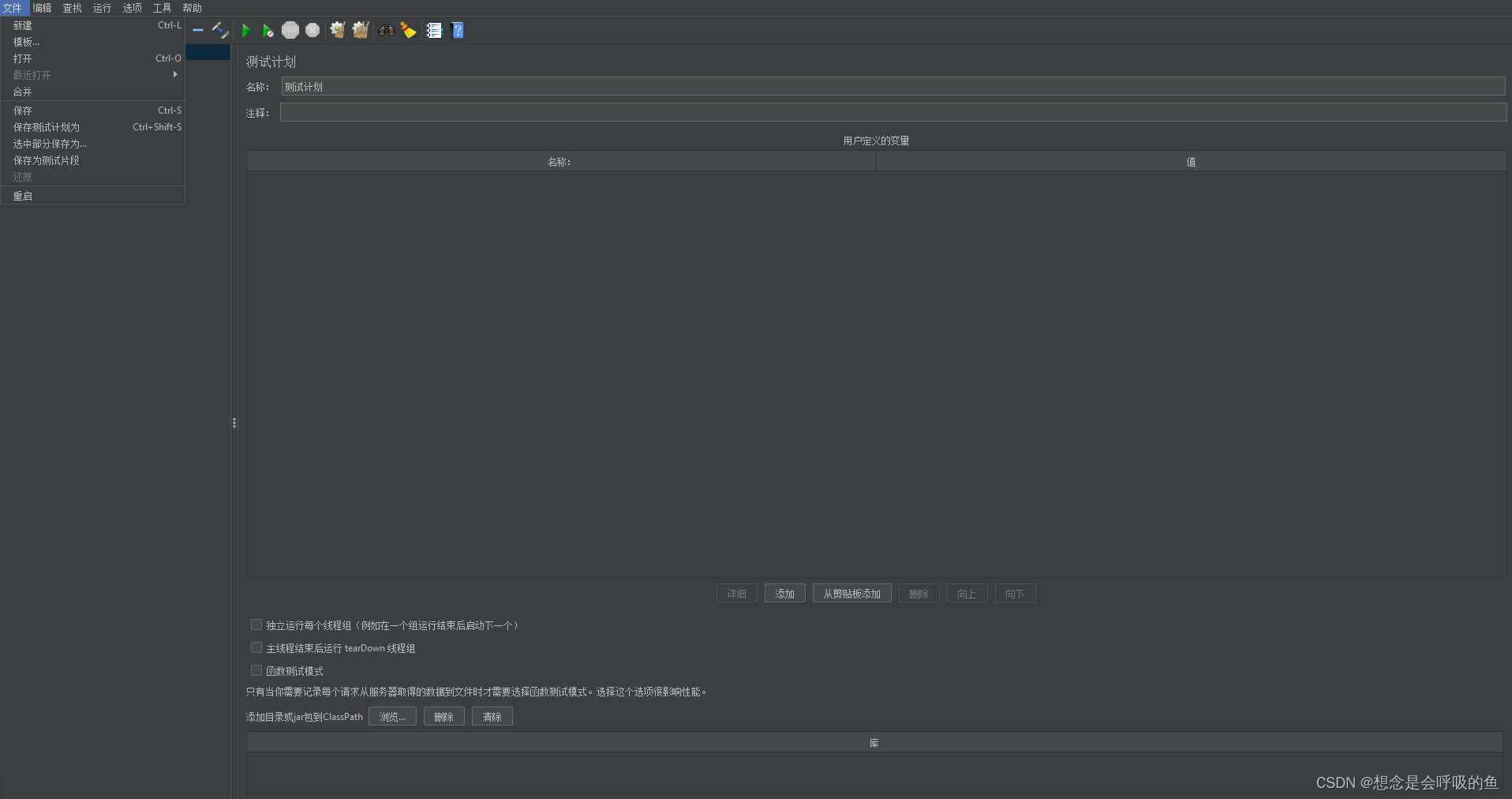Click Start no pauses icon
The width and height of the screenshot is (1512, 799).
pos(268,30)
